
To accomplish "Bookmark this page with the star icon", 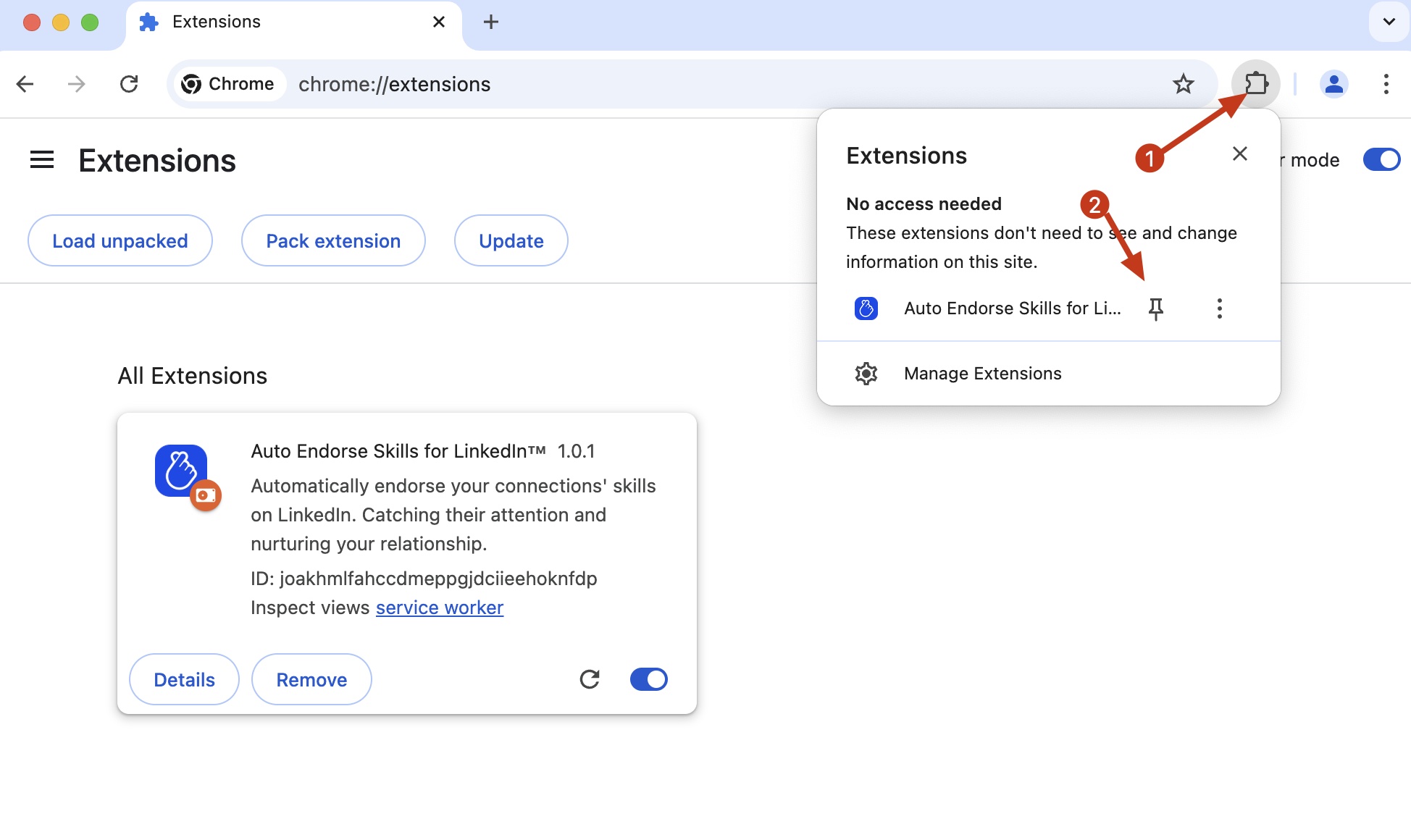I will point(1184,84).
